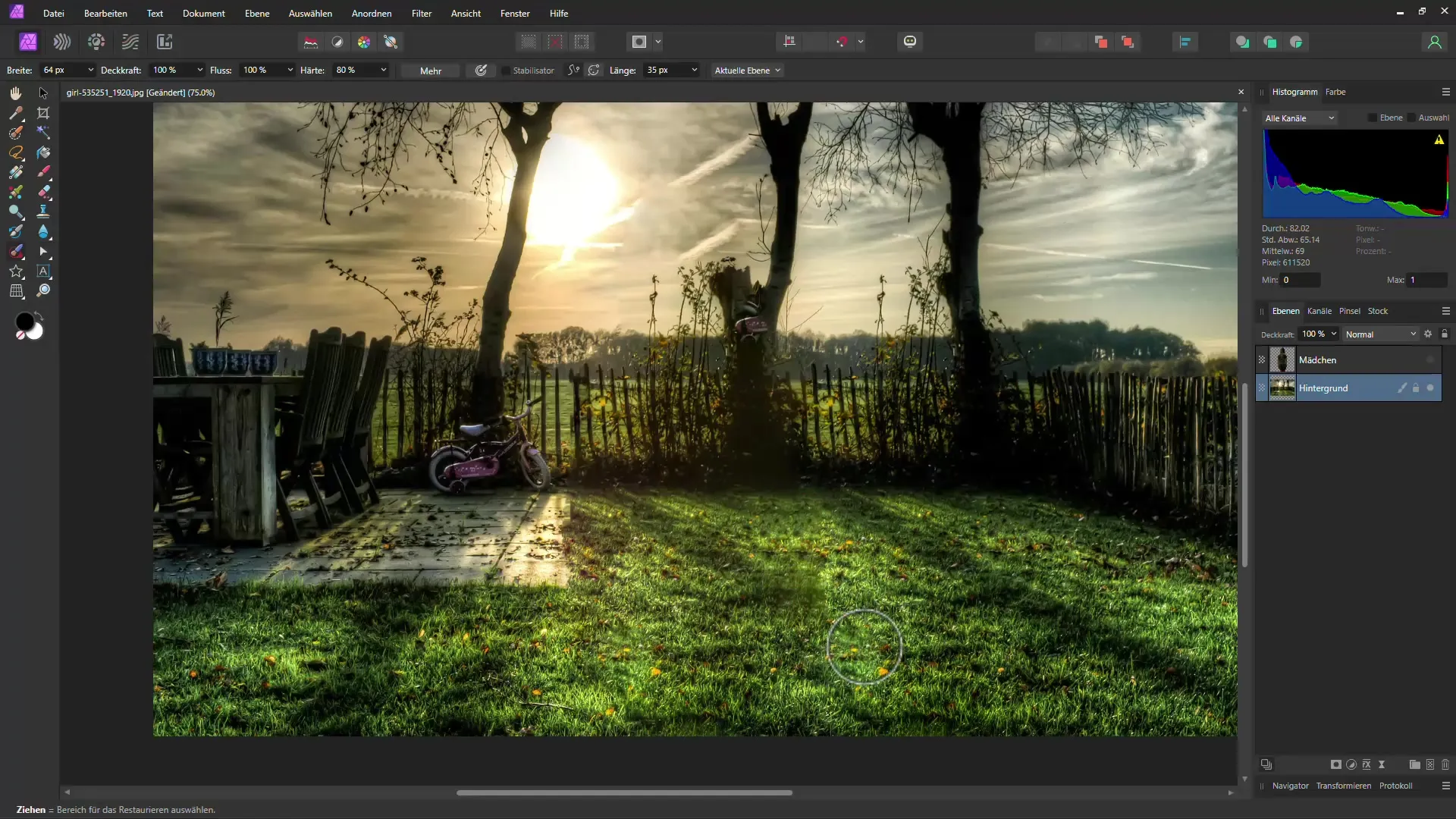1456x819 pixels.
Task: Open the Export Persona icon
Action: coord(165,42)
